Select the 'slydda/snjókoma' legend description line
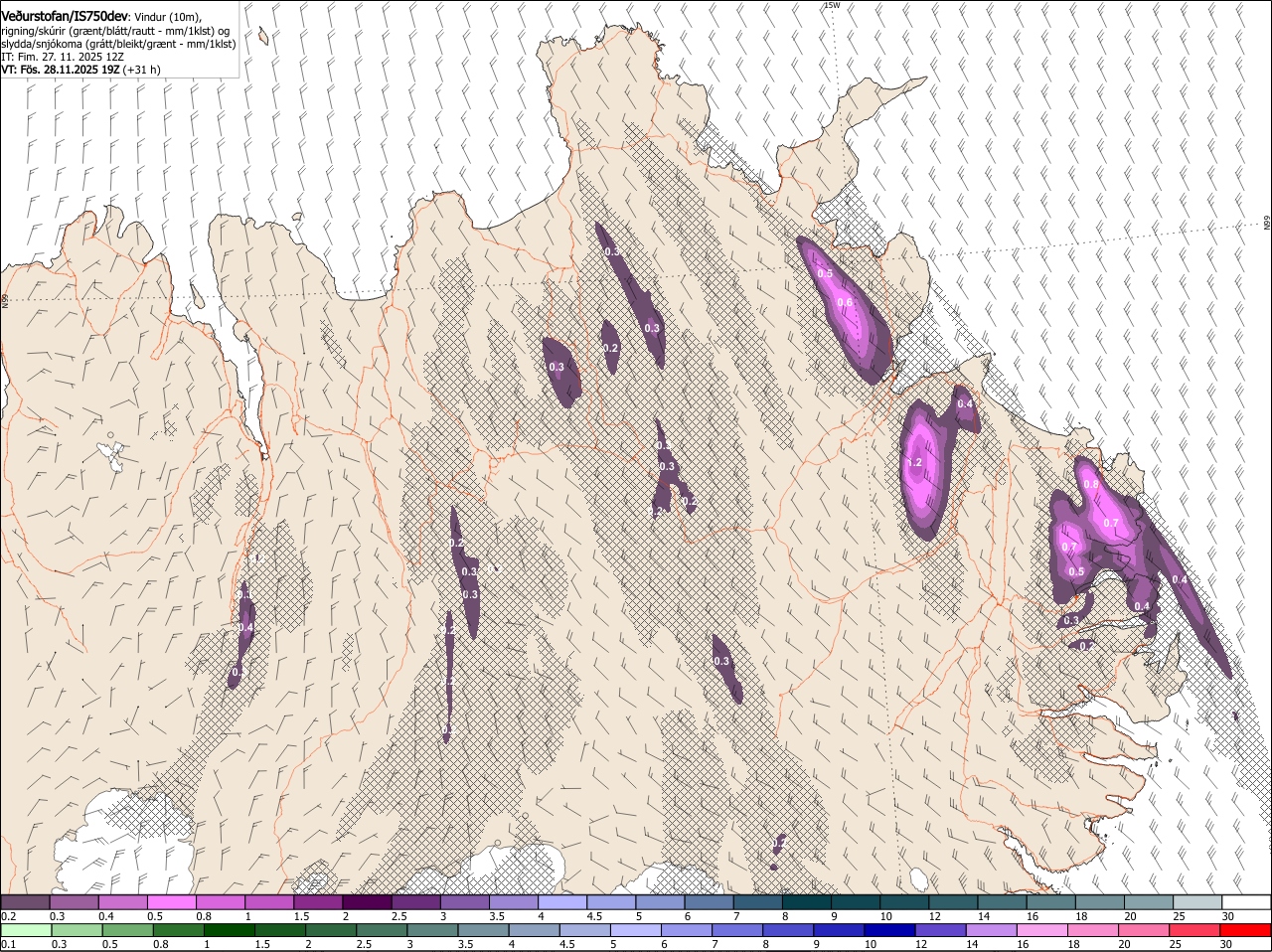Screen dimensions: 1272x952 [118, 44]
